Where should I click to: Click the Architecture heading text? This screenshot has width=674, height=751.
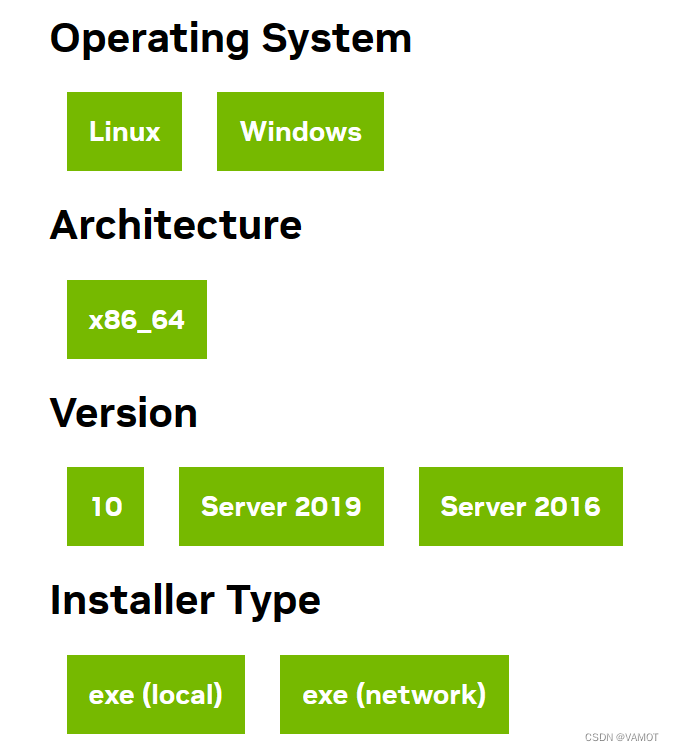pos(176,225)
